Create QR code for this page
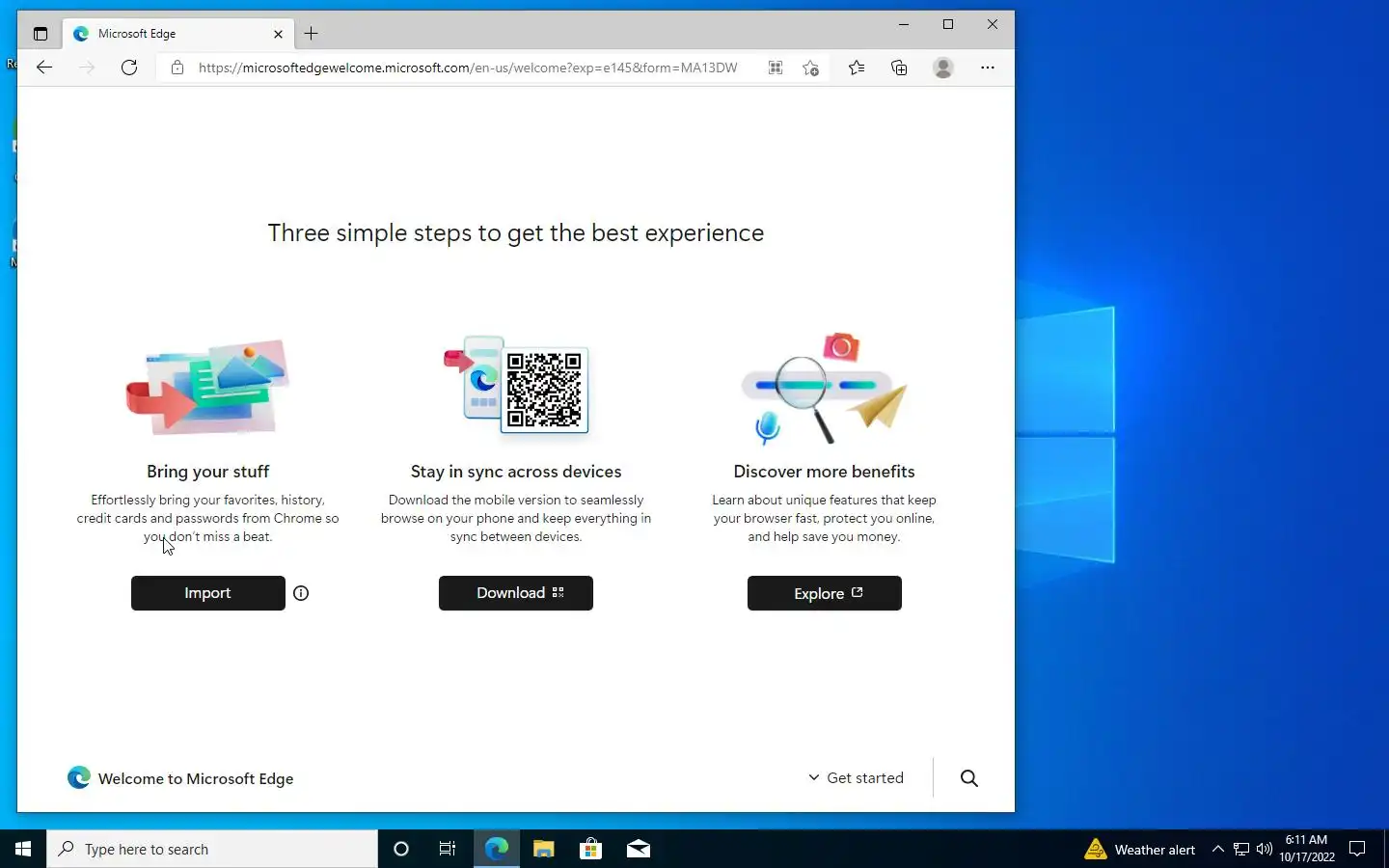The width and height of the screenshot is (1389, 868). (x=775, y=68)
